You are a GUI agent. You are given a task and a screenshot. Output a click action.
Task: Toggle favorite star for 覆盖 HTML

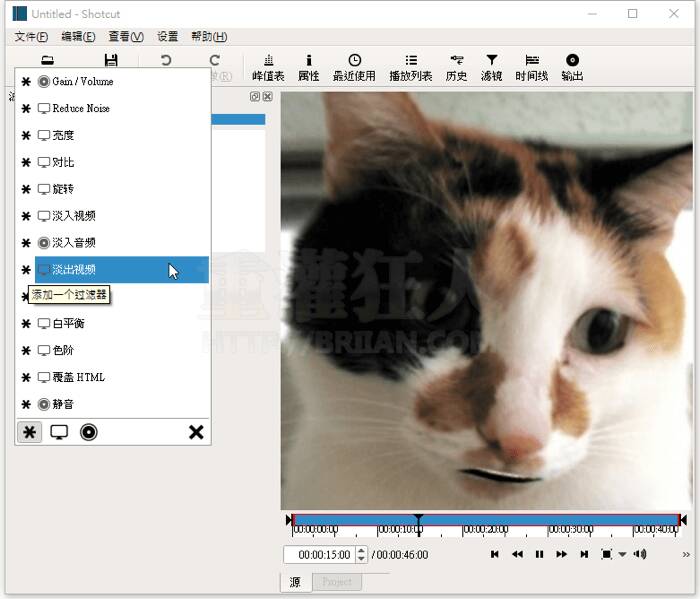(x=26, y=377)
